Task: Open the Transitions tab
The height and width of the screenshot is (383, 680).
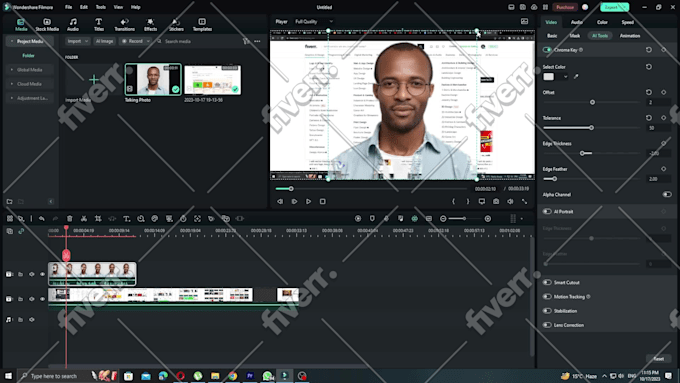Action: pos(124,24)
